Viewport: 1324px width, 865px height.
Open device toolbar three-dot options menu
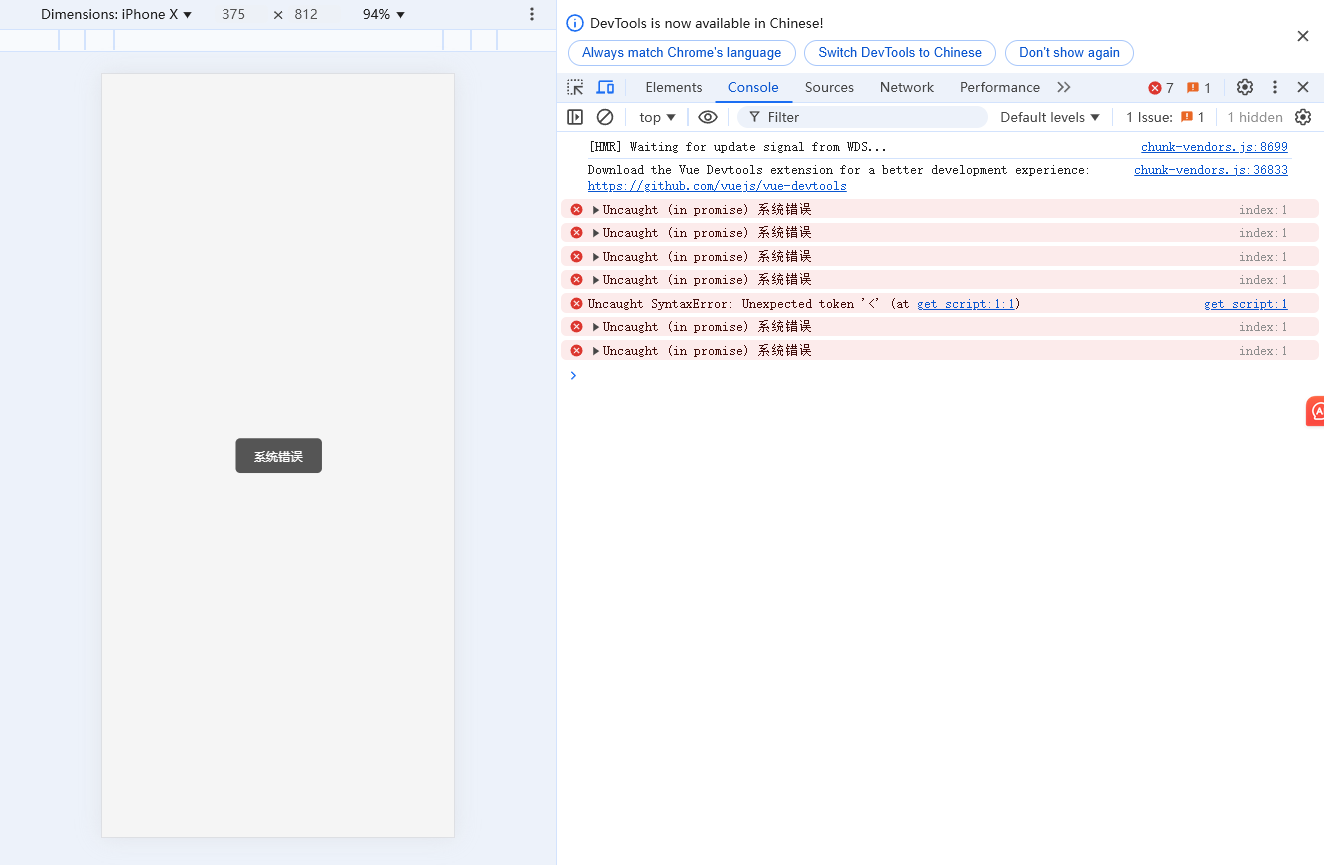tap(532, 14)
